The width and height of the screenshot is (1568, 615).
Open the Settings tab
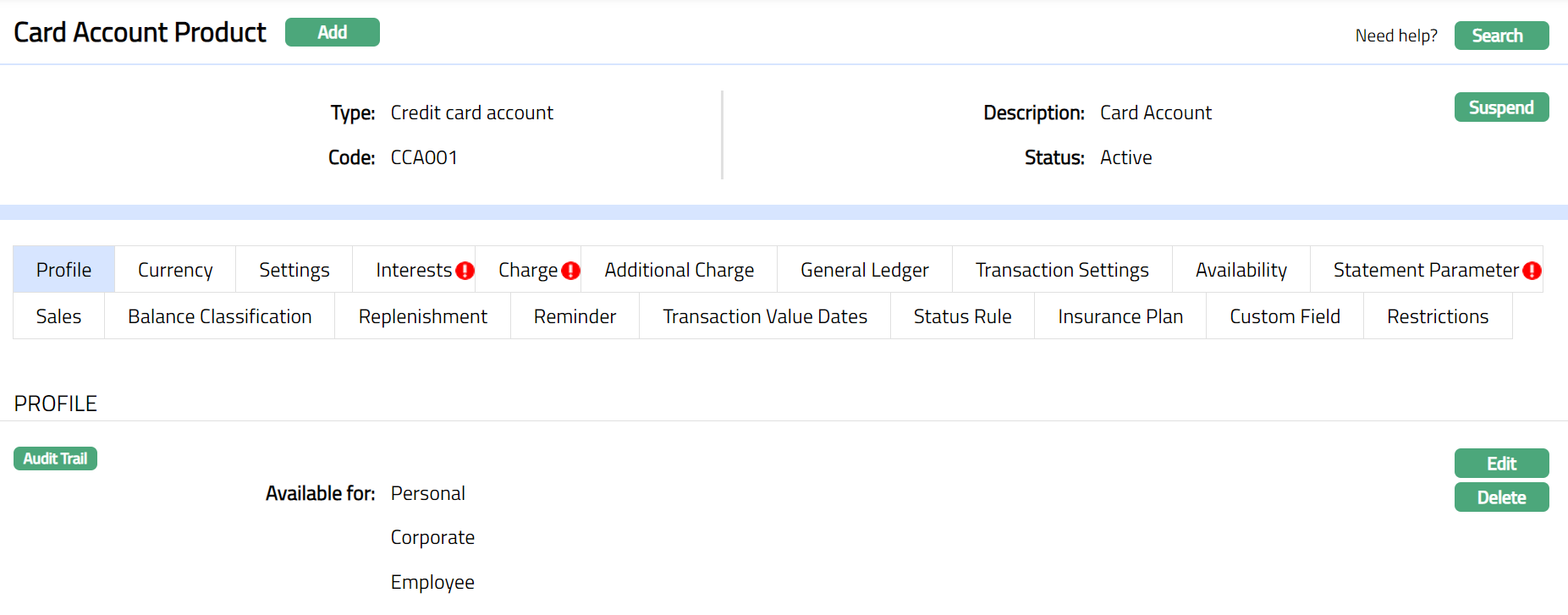coord(294,270)
